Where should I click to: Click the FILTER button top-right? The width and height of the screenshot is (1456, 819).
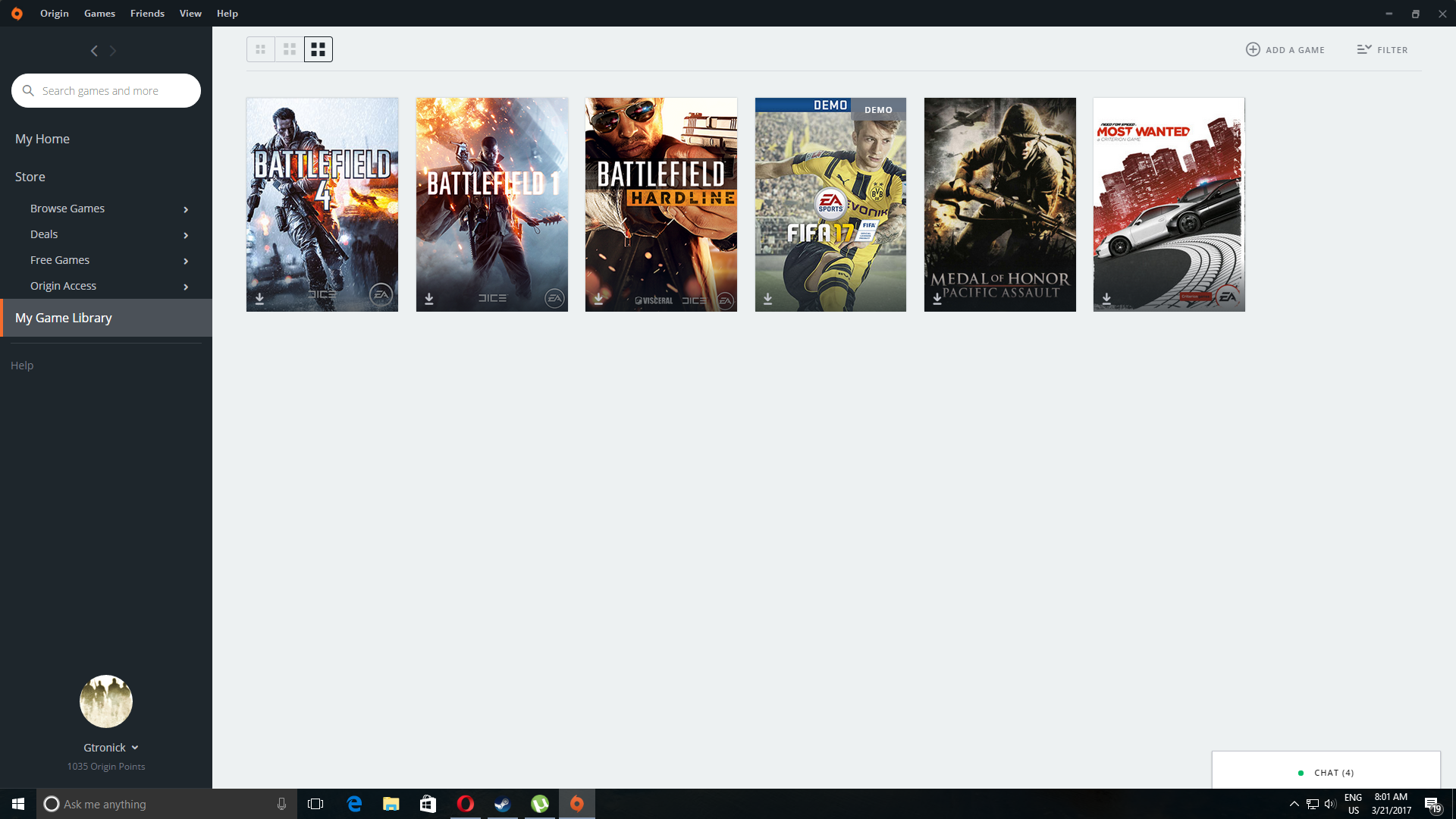click(x=1383, y=49)
